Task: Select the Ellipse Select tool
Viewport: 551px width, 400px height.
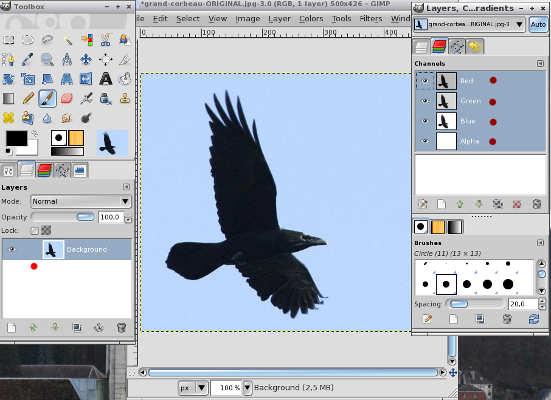Action: pos(28,40)
